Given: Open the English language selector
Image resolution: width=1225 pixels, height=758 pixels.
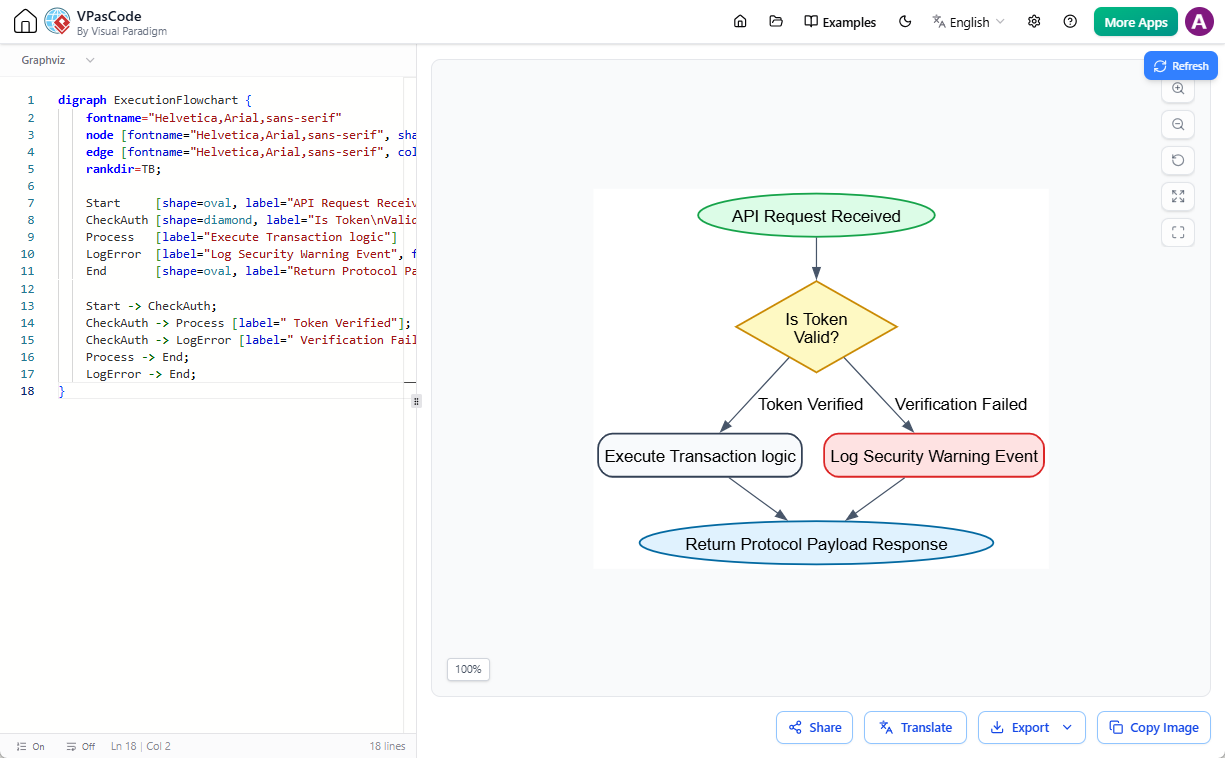Looking at the screenshot, I should tap(968, 22).
